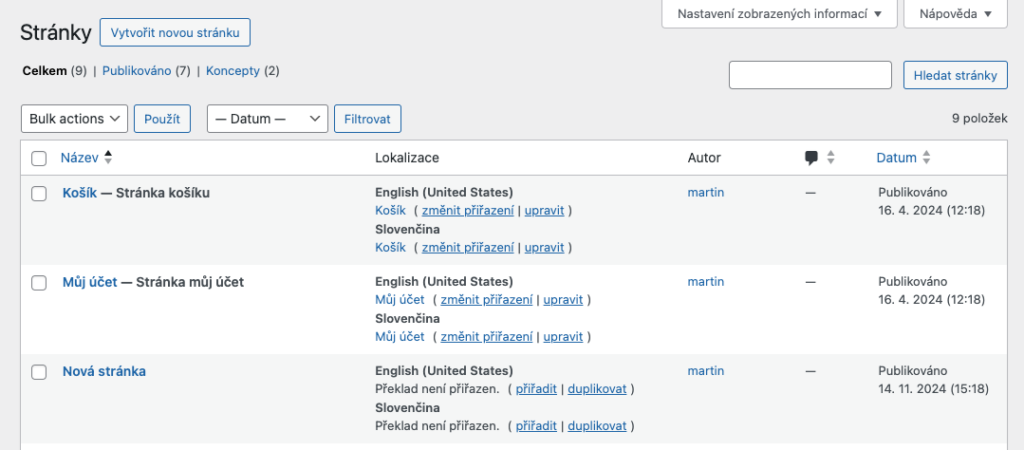1024x450 pixels.
Task: Open the Nová stránka page title link
Action: tap(104, 372)
